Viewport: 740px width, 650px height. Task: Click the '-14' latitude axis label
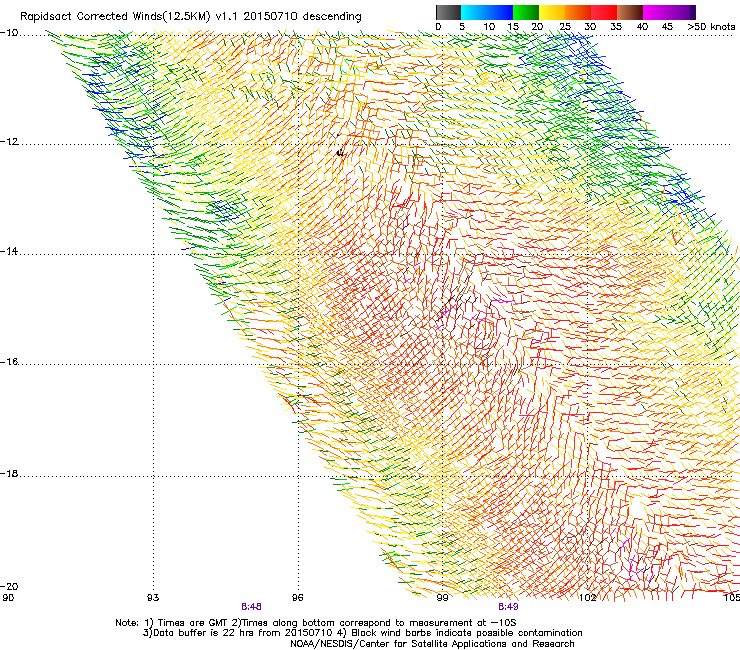(9, 251)
